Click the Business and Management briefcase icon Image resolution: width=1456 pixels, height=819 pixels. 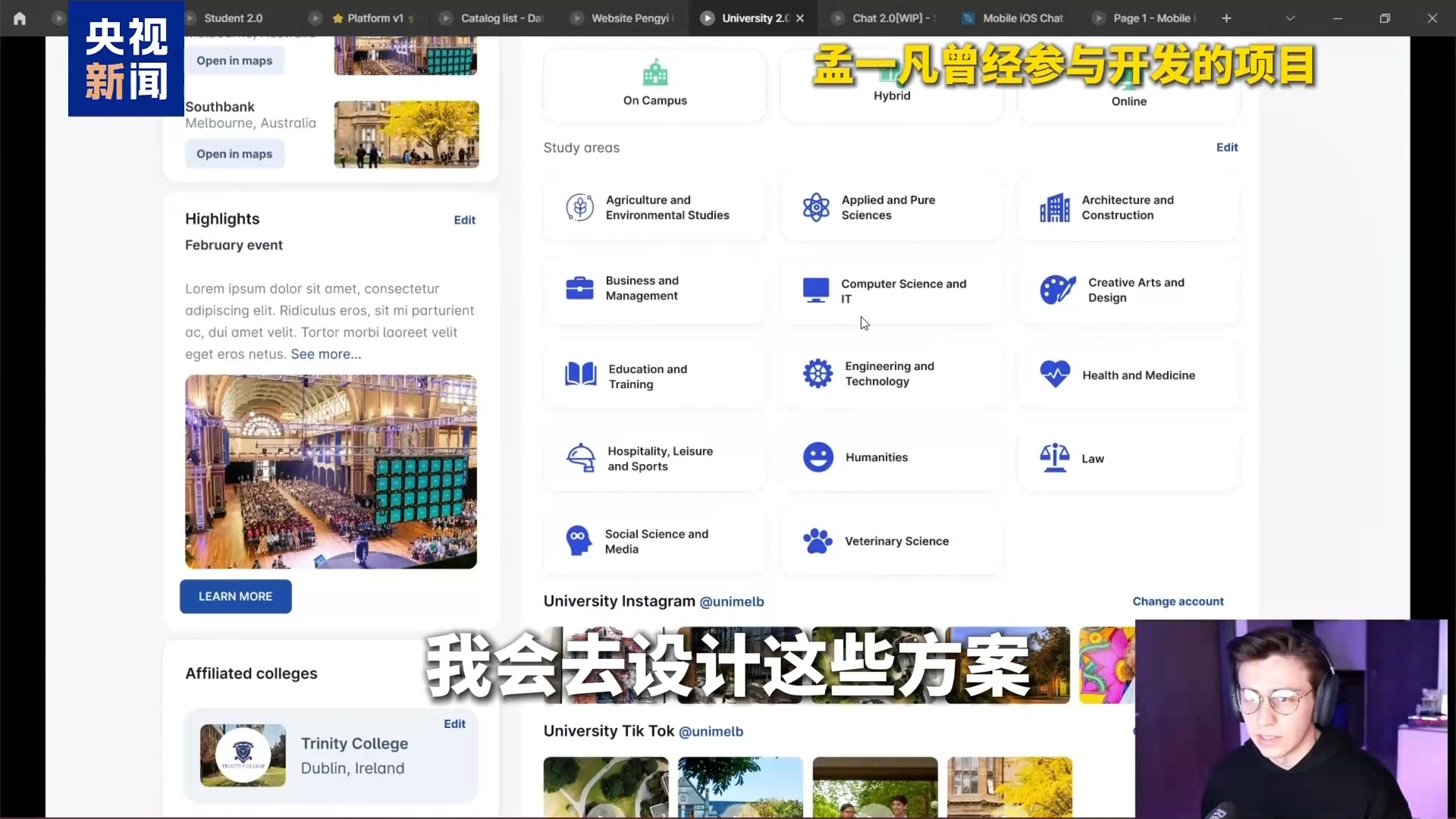point(580,288)
